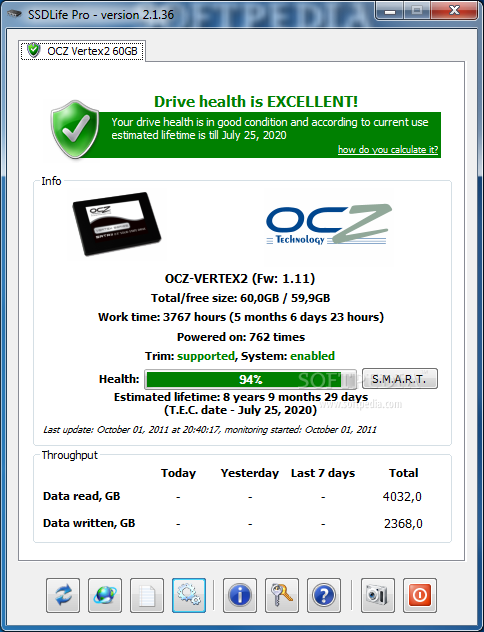484x632 pixels.
Task: Open settings with the gears icon
Action: click(x=189, y=595)
